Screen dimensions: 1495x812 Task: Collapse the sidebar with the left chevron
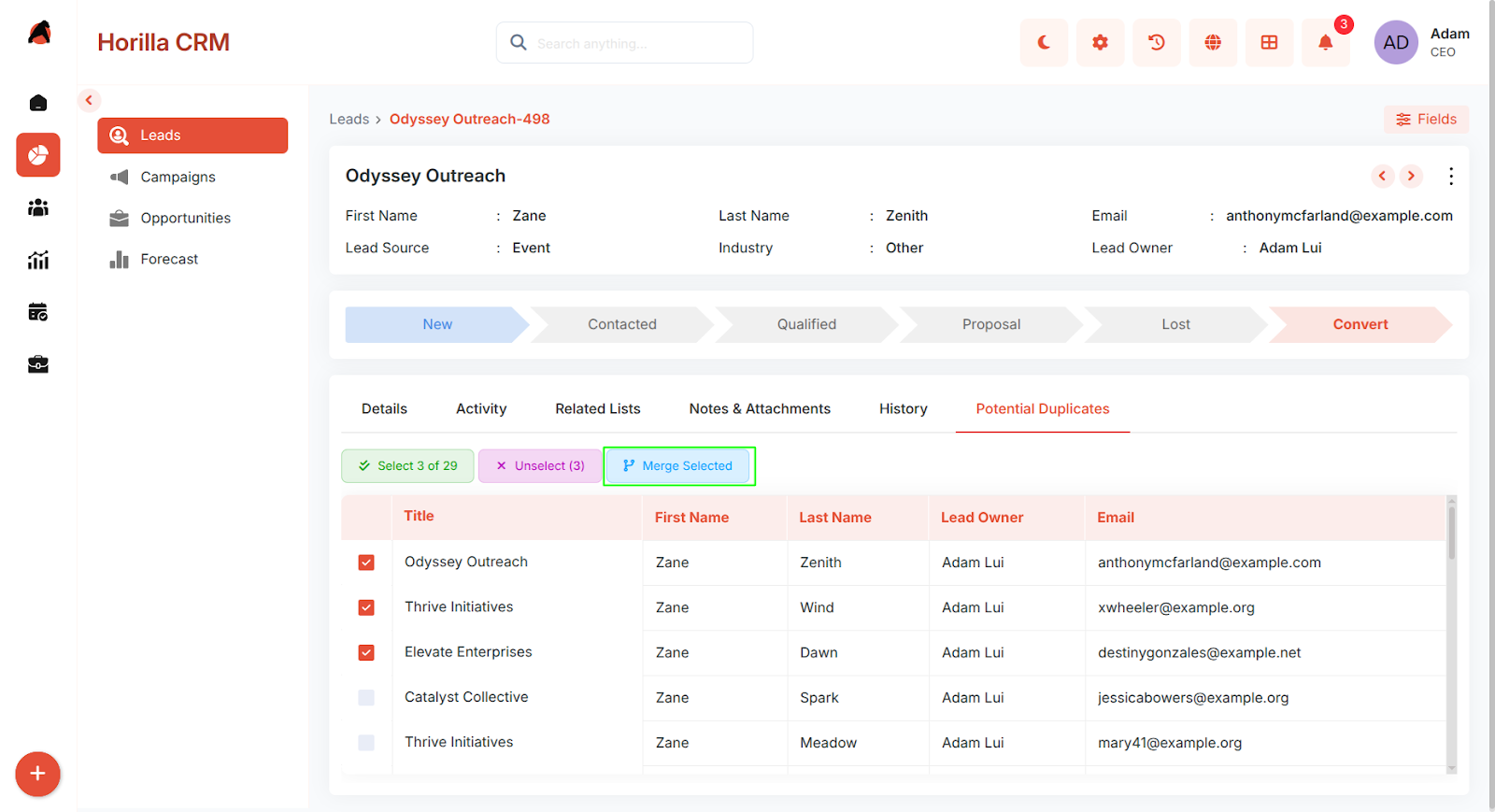coord(89,100)
